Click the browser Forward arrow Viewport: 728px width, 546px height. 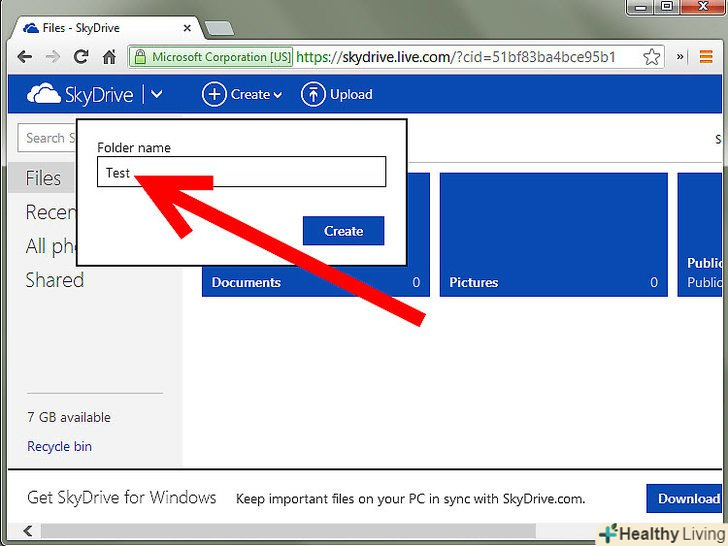[53, 57]
